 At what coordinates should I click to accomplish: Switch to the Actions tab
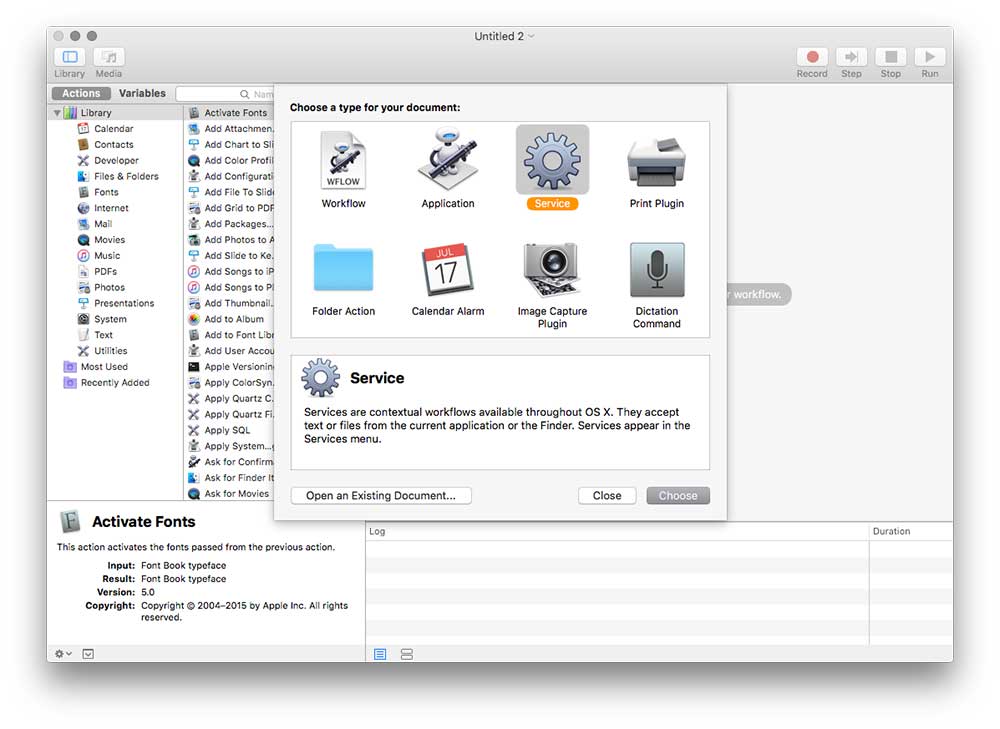[x=81, y=93]
